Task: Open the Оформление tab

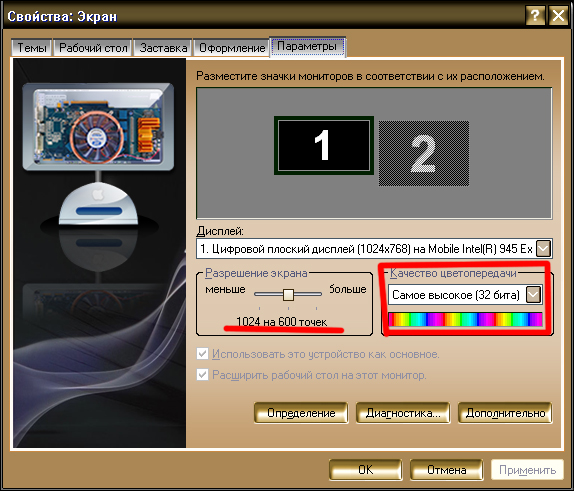Action: 232,48
